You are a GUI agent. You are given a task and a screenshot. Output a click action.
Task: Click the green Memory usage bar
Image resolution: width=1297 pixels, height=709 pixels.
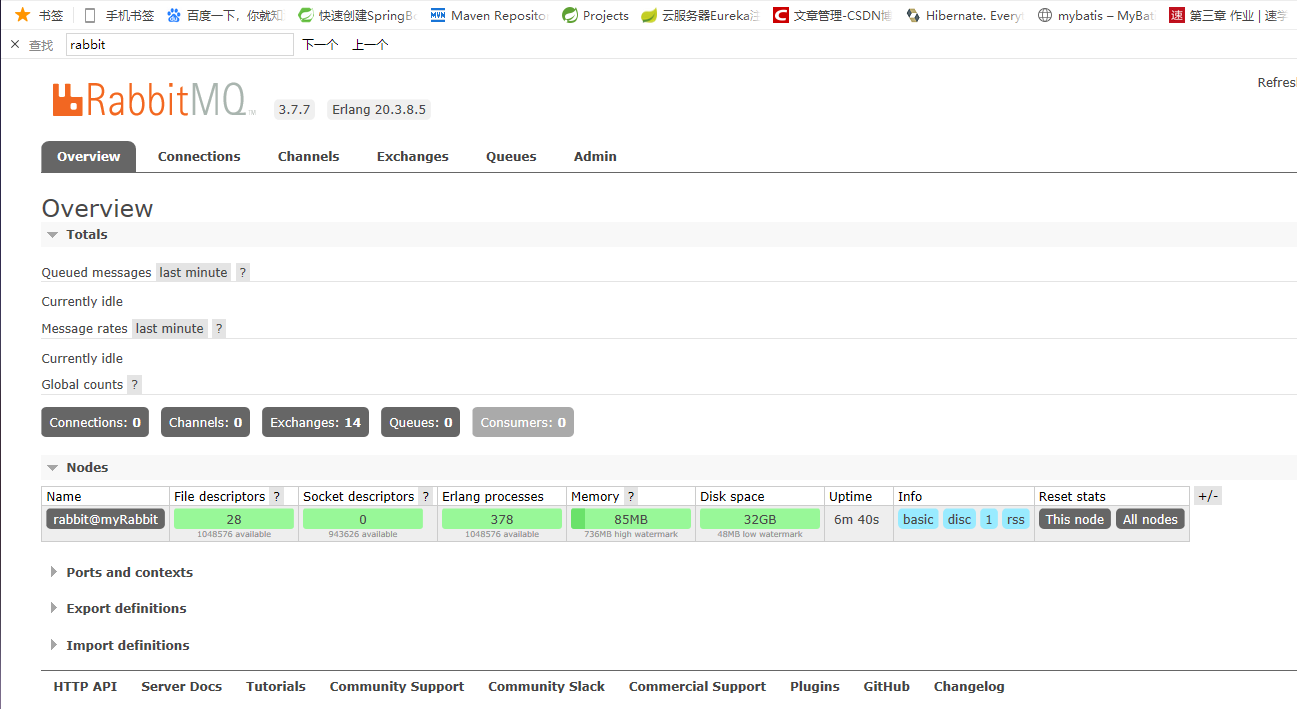[x=631, y=519]
